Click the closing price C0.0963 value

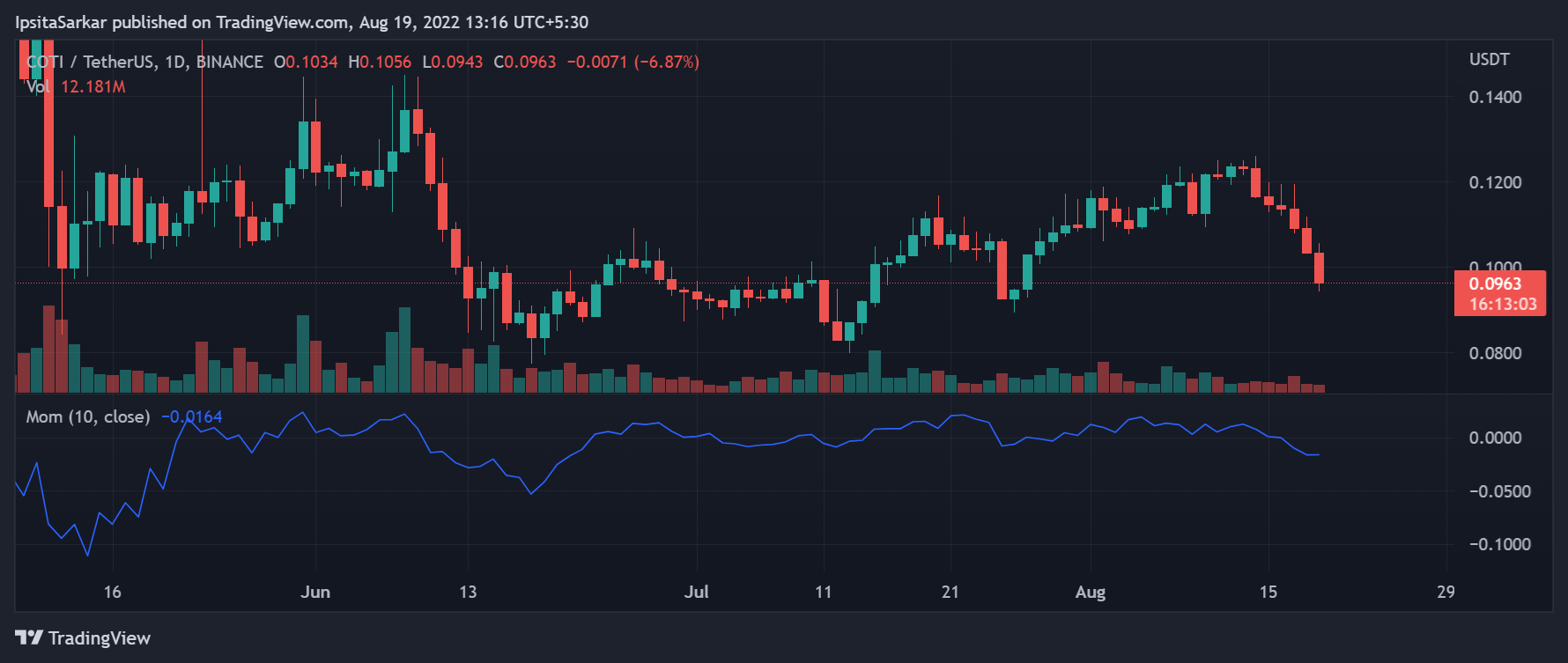pyautogui.click(x=525, y=62)
